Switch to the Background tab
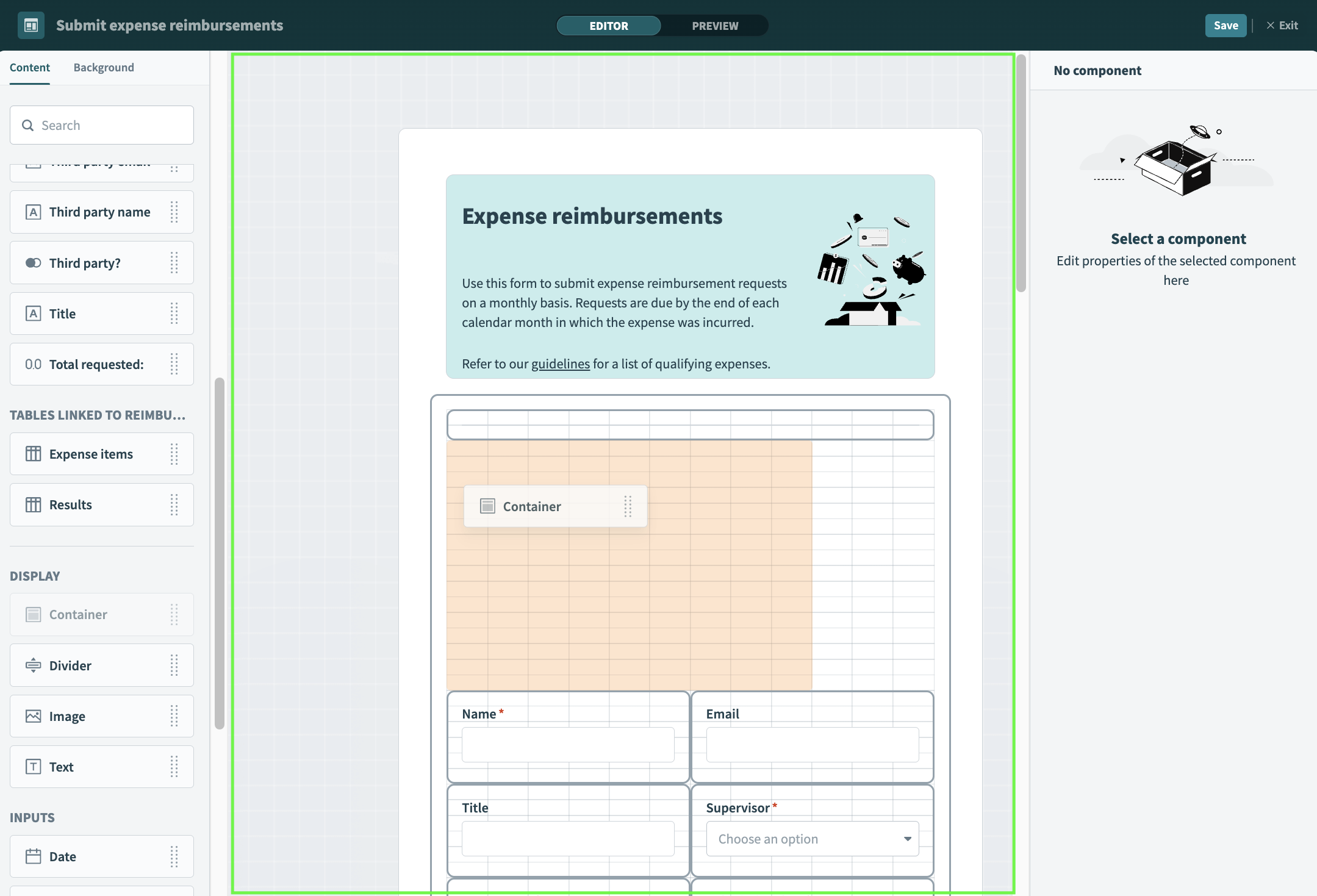Screen dimensions: 1317x896 103,67
